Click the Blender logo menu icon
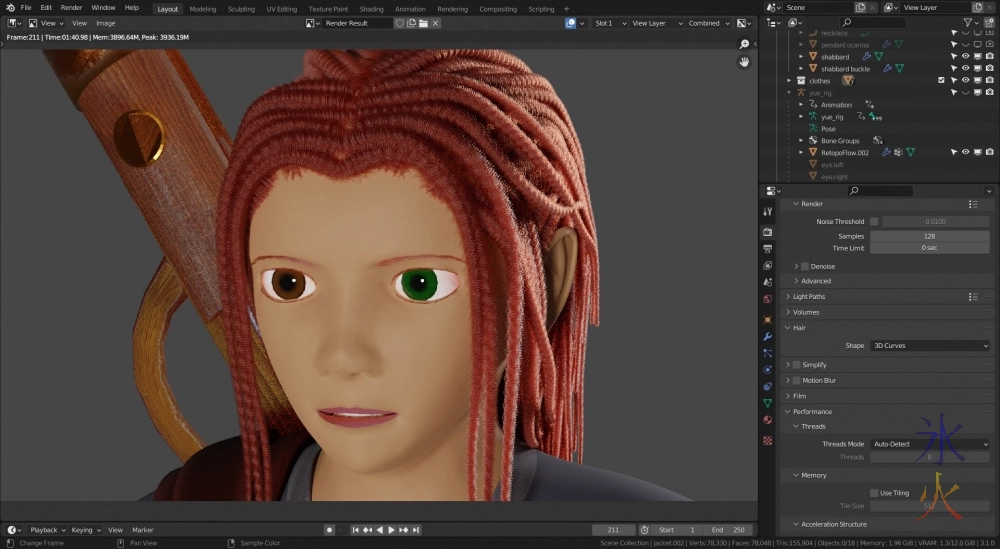The image size is (1000, 549). coord(9,7)
